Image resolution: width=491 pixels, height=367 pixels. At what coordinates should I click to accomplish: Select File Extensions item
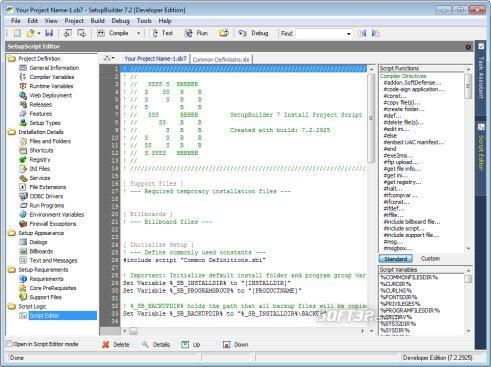(48, 187)
